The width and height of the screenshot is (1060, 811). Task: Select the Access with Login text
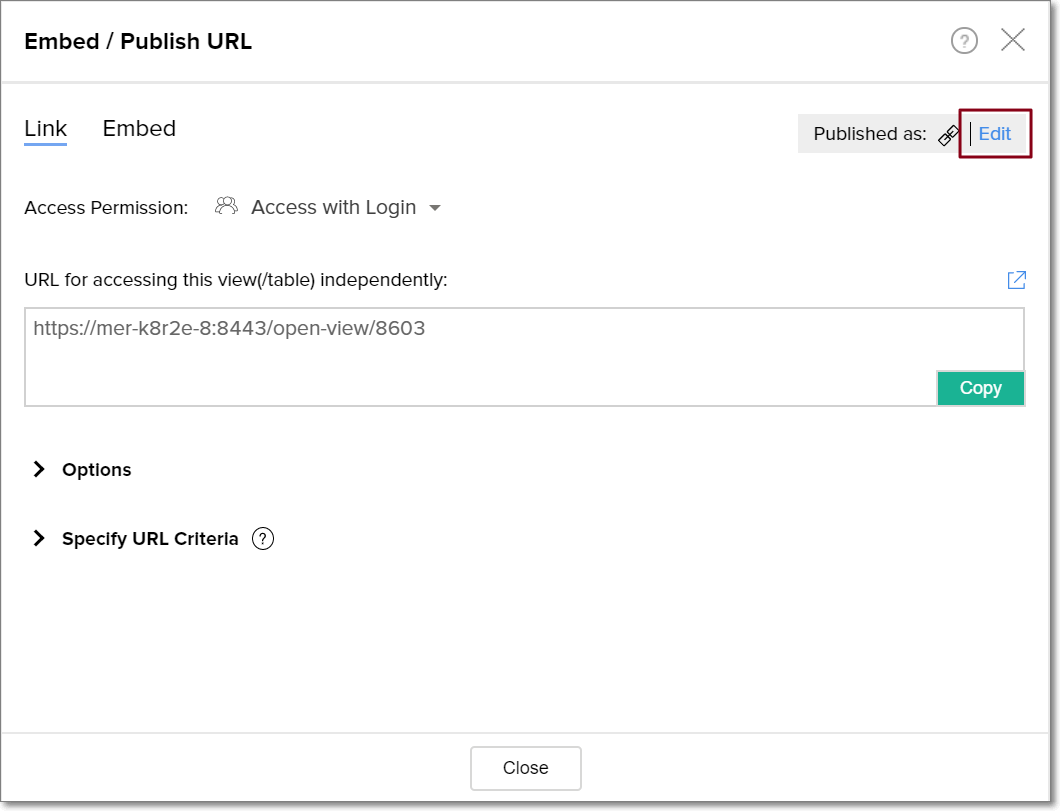(x=333, y=207)
